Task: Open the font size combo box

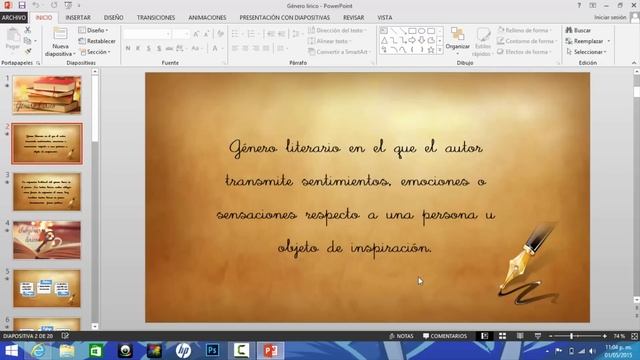Action: pos(181,34)
